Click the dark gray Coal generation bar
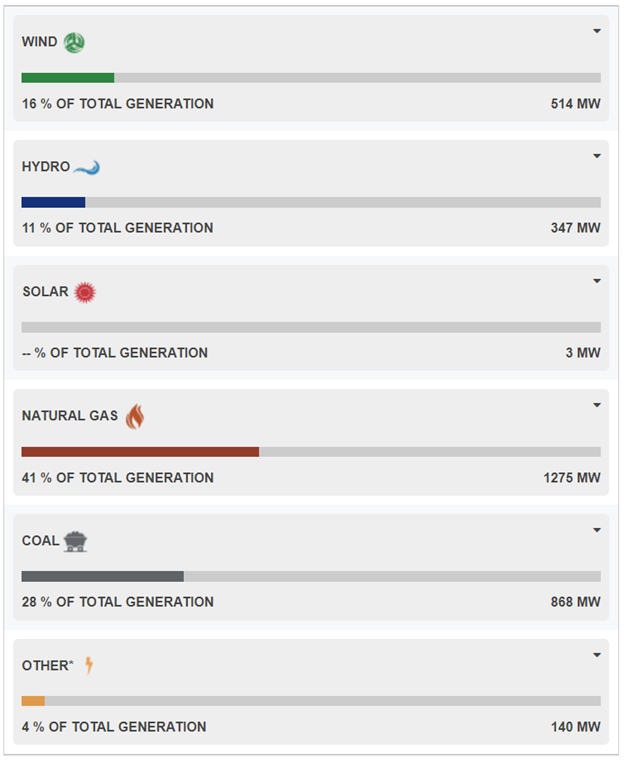624x763 pixels. pos(102,576)
